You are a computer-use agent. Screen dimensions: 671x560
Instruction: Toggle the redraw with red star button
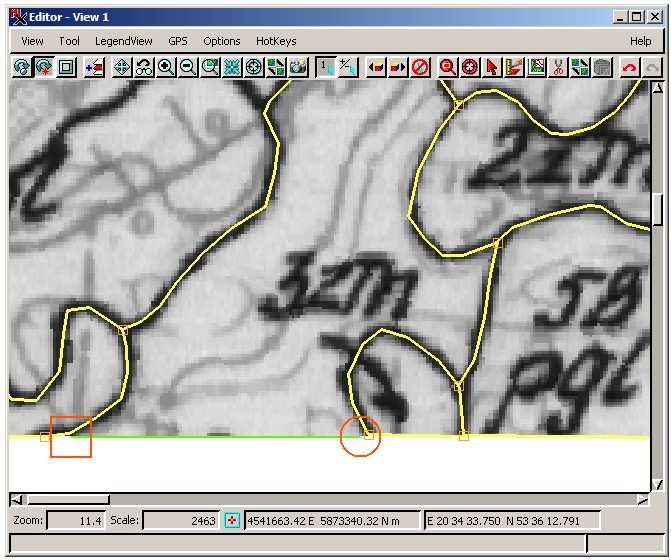point(44,67)
